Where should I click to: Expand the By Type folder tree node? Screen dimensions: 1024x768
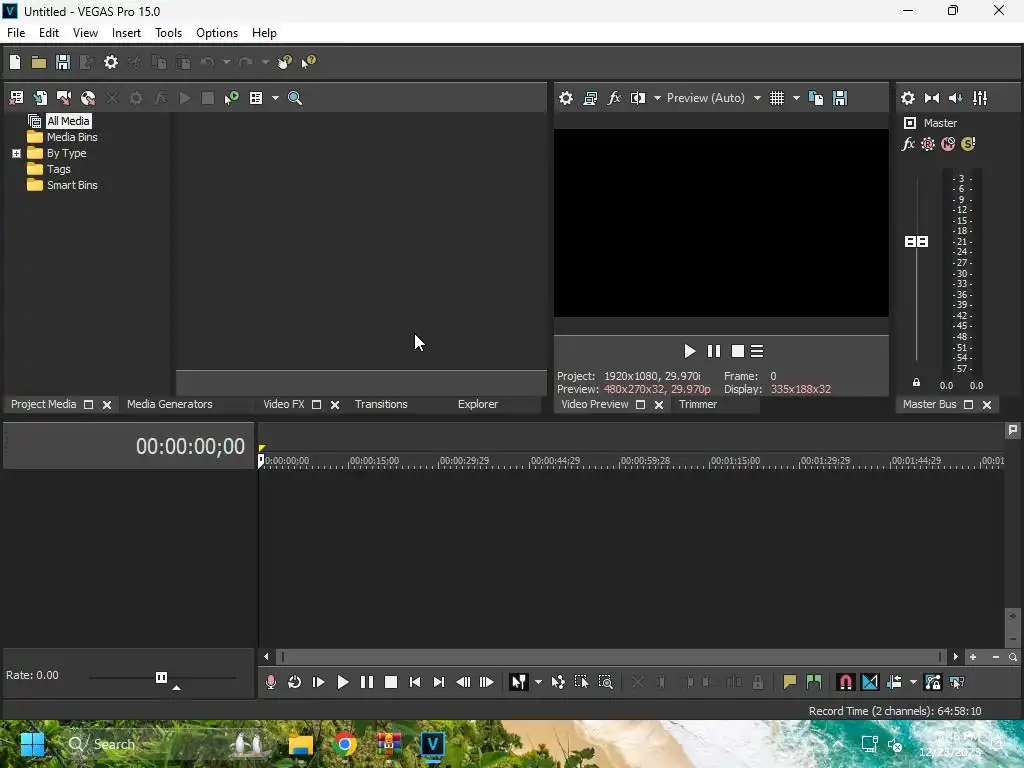pos(16,153)
